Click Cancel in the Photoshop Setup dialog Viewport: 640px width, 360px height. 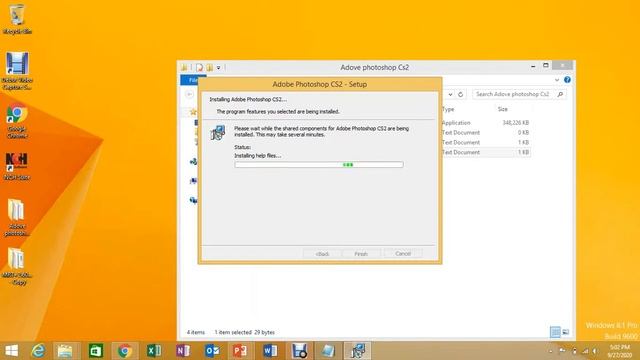coord(403,253)
